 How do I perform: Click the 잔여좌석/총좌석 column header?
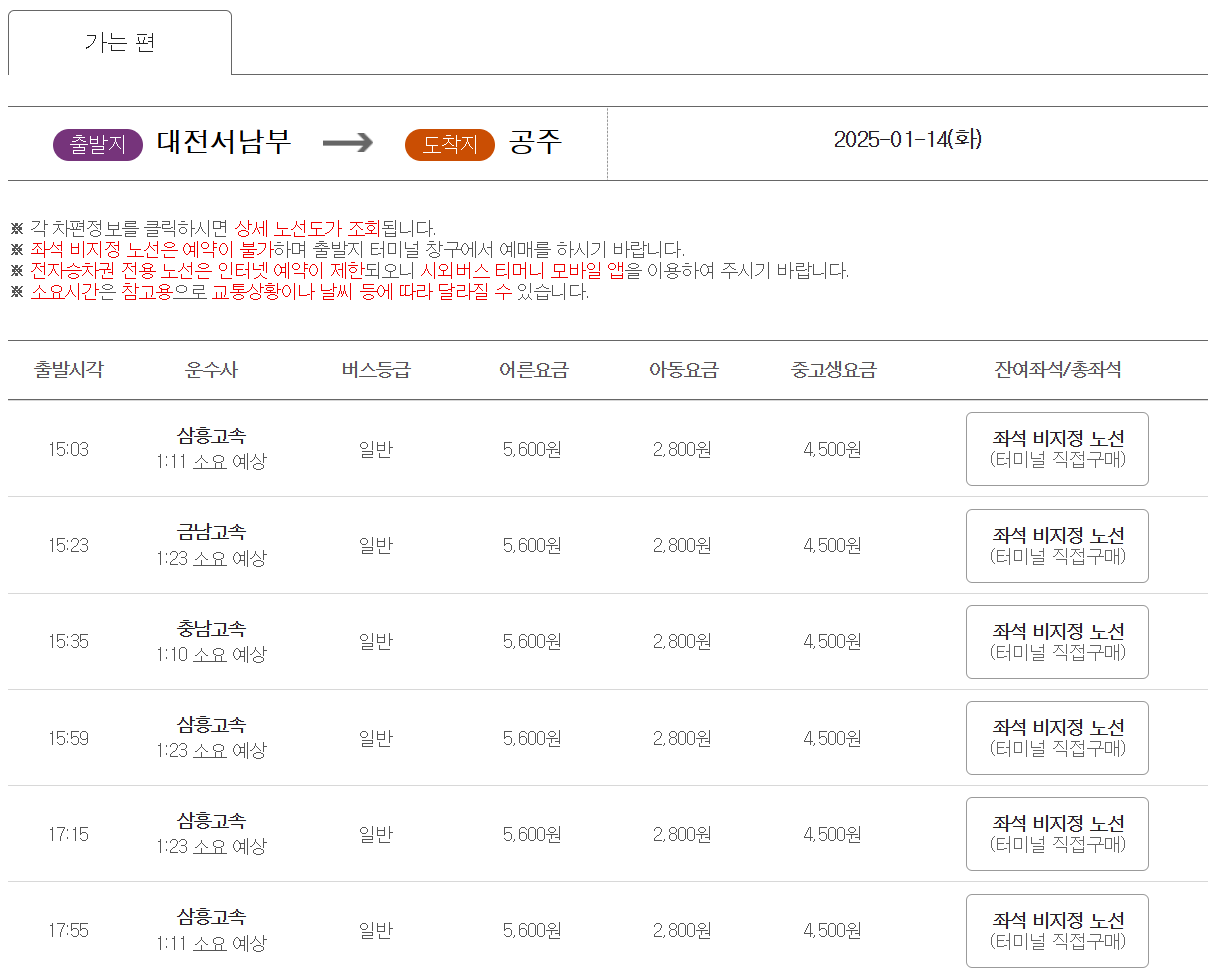1058,370
